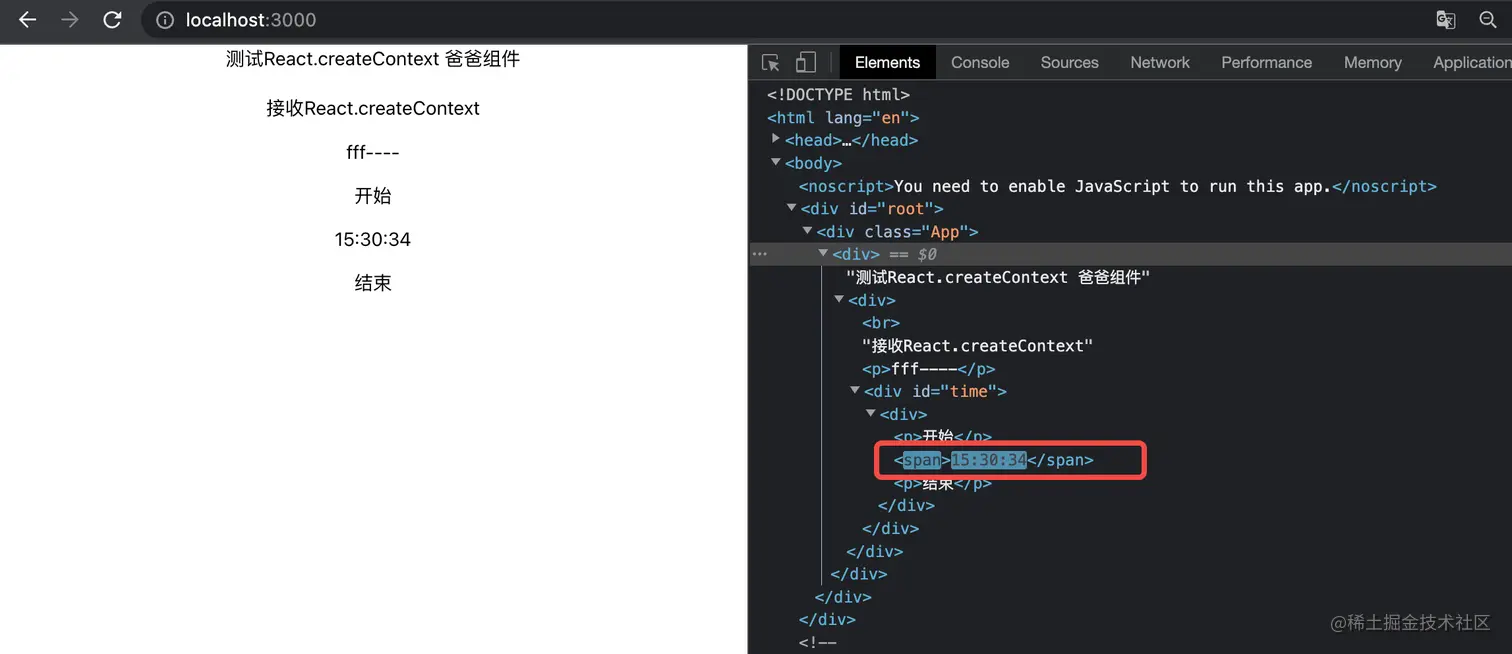Screen dimensions: 1512x654
Task: Collapse the div id time node
Action: click(x=856, y=391)
